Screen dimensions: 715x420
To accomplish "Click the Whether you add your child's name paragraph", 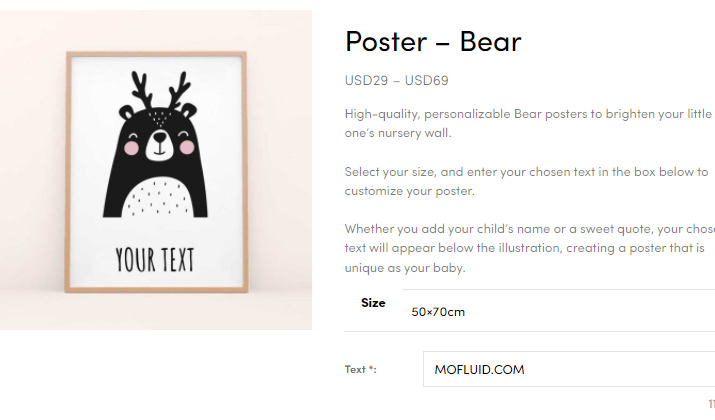I will [529, 248].
